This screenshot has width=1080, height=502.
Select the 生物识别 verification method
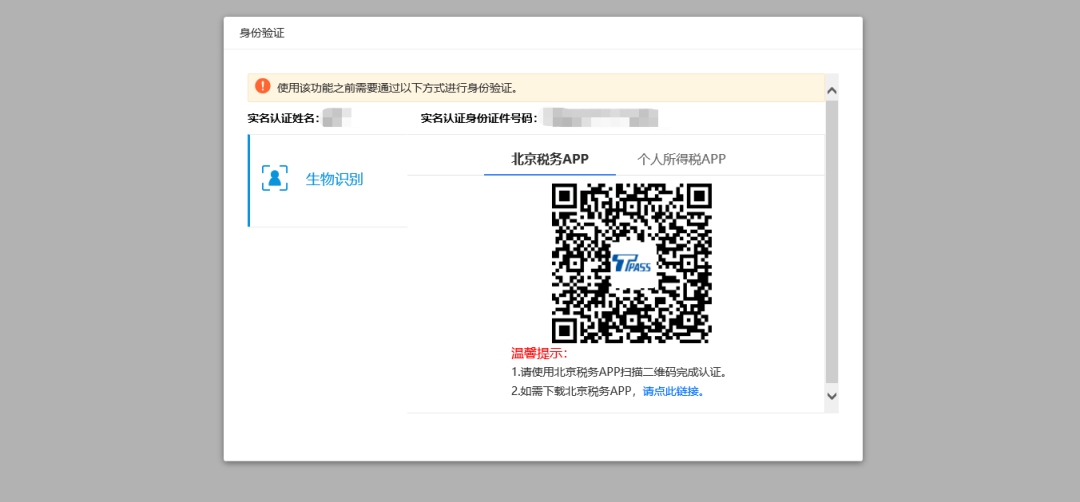click(x=334, y=180)
